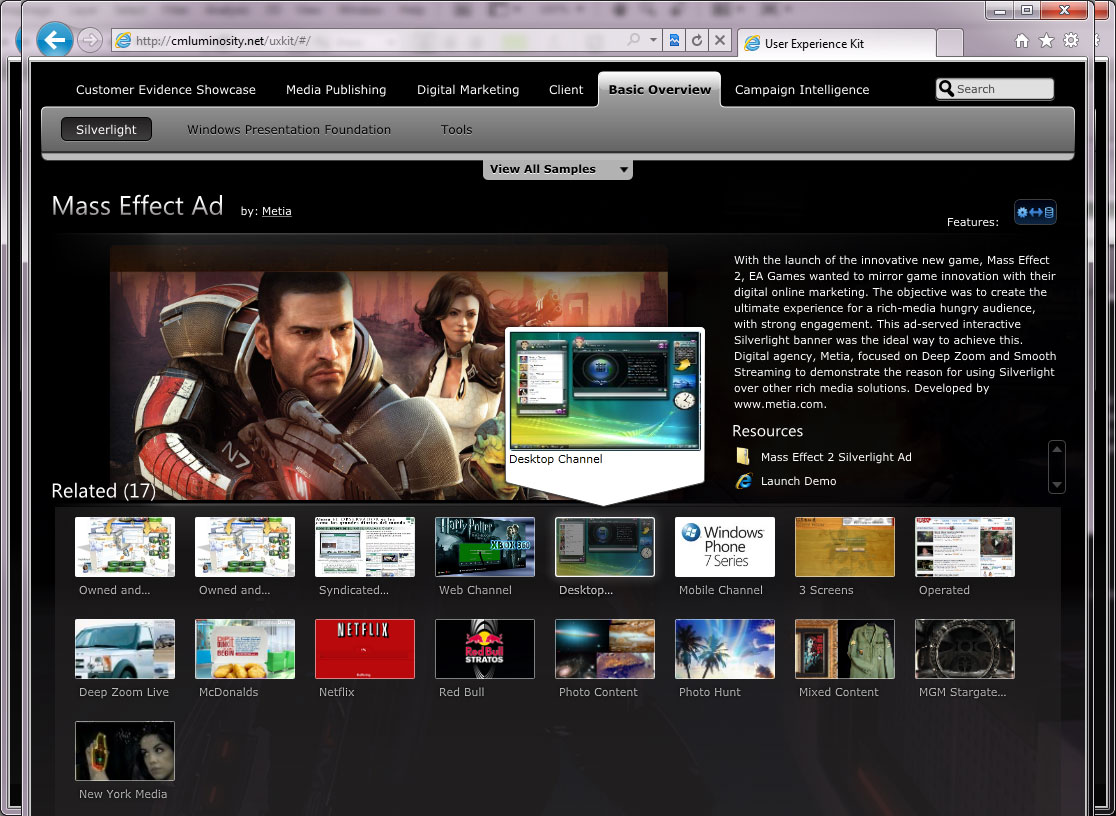Open the New York Media thumbnail
1116x816 pixels.
point(125,751)
